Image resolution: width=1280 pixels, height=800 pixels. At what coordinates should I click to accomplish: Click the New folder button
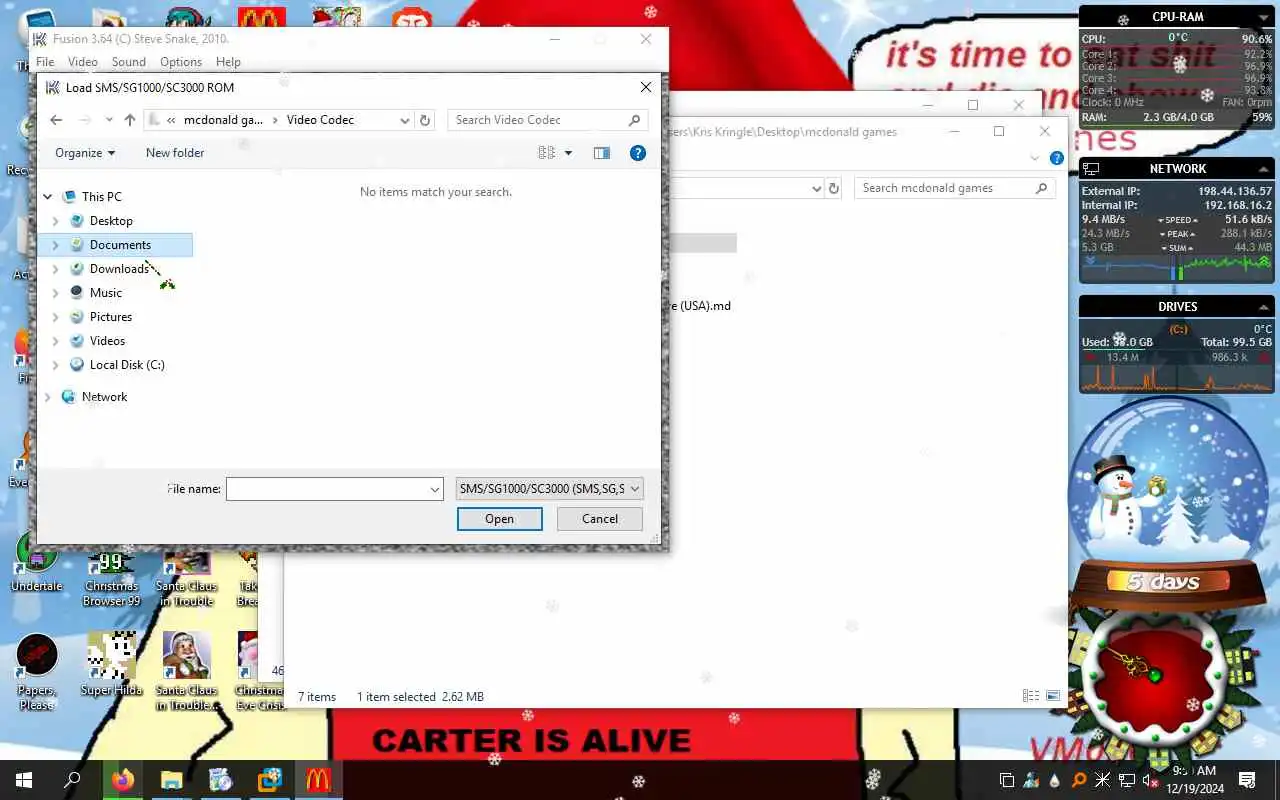pyautogui.click(x=175, y=153)
